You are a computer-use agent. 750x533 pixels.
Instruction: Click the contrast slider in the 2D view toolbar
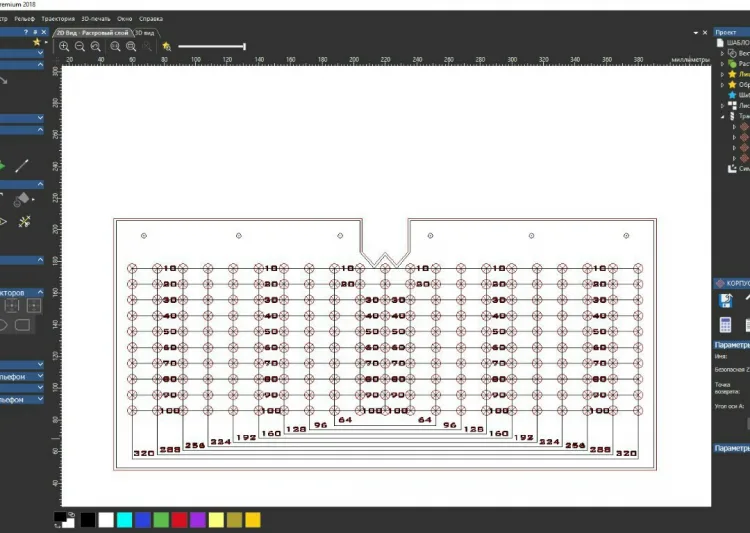(212, 46)
